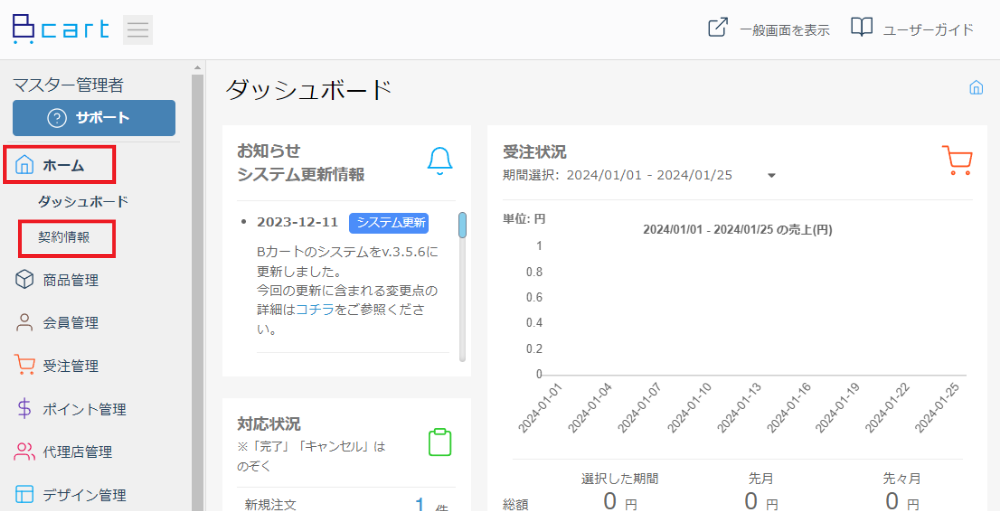Open the 商品管理 menu

point(71,280)
